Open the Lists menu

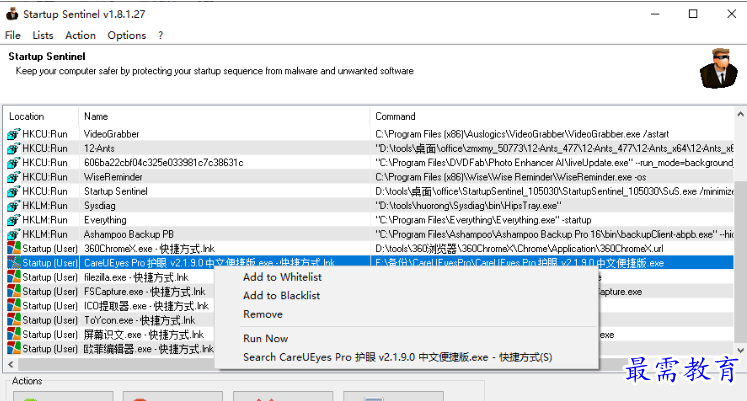point(42,35)
